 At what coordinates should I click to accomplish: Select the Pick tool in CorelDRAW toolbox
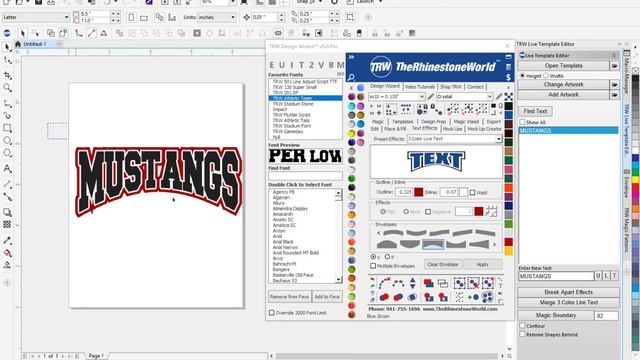(7, 47)
